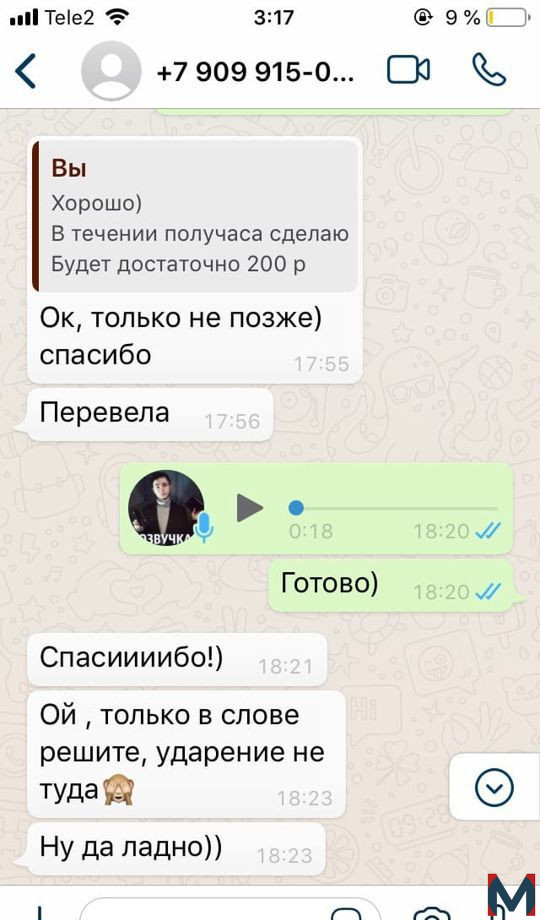Click the voice message scrubber dot

(296, 508)
